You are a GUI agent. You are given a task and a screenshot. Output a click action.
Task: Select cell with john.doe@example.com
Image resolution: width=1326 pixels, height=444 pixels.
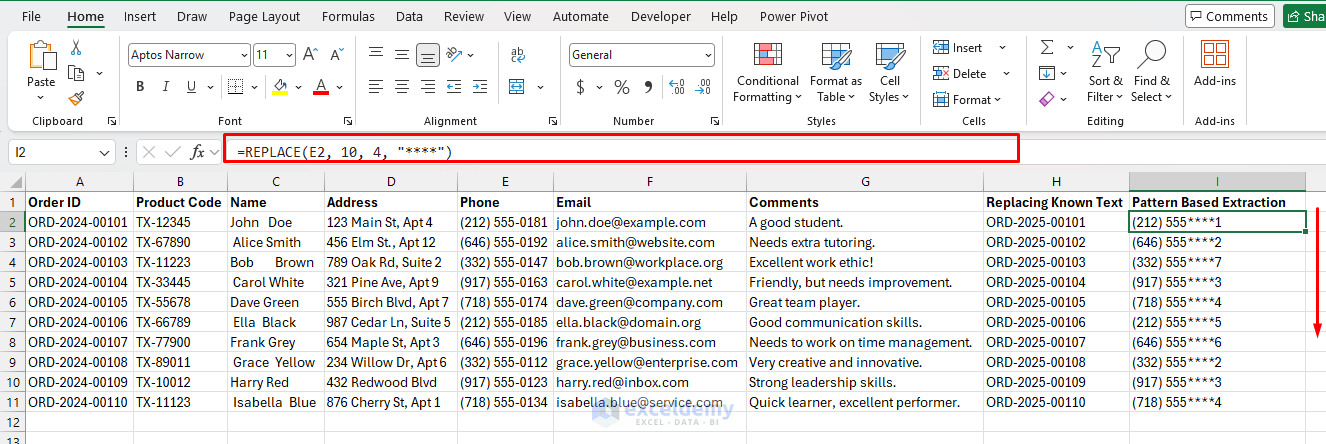pos(650,222)
